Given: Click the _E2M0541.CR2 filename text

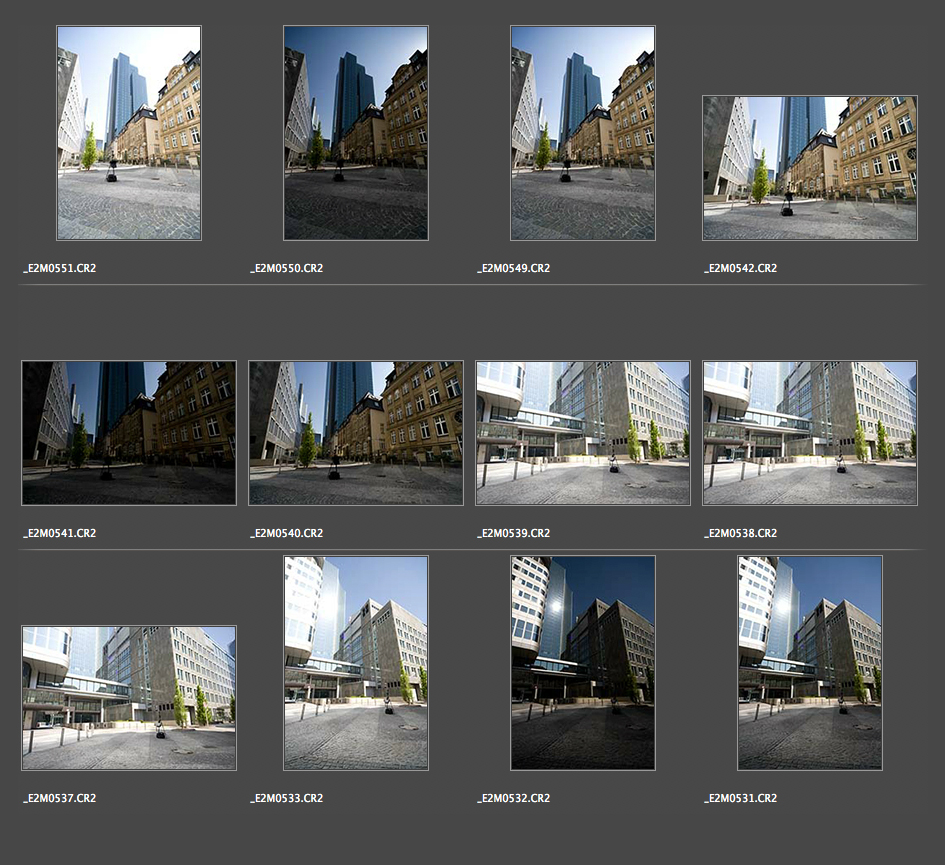Looking at the screenshot, I should (x=59, y=533).
